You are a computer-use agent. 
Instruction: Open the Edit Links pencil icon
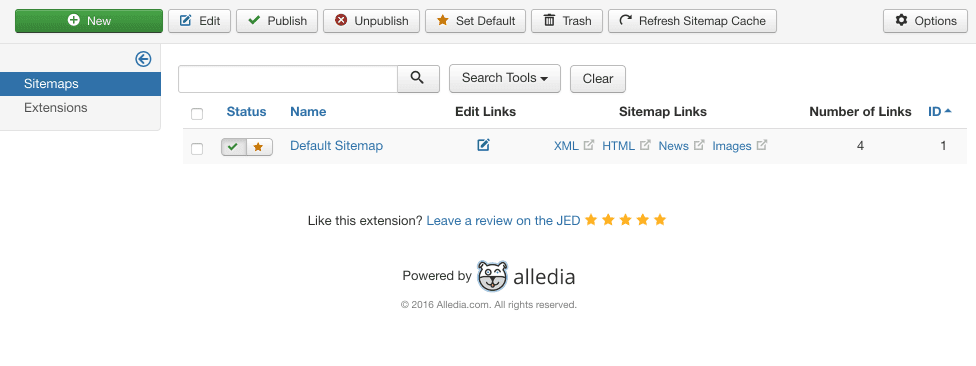(x=484, y=146)
